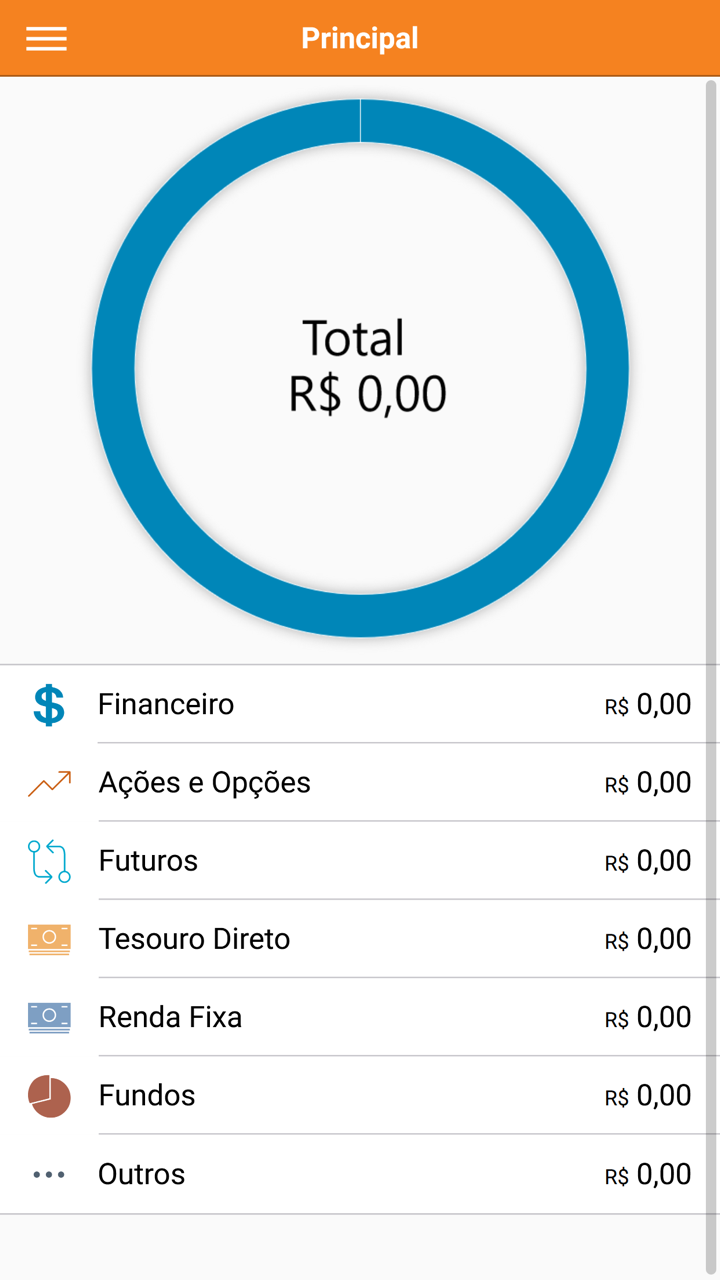The image size is (720, 1280).
Task: Tap the Financeiro dollar sign icon
Action: tap(49, 705)
